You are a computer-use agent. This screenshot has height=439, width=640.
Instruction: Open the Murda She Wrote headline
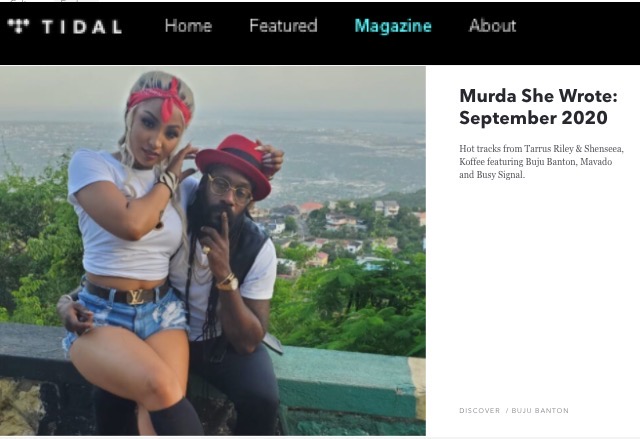pyautogui.click(x=538, y=107)
